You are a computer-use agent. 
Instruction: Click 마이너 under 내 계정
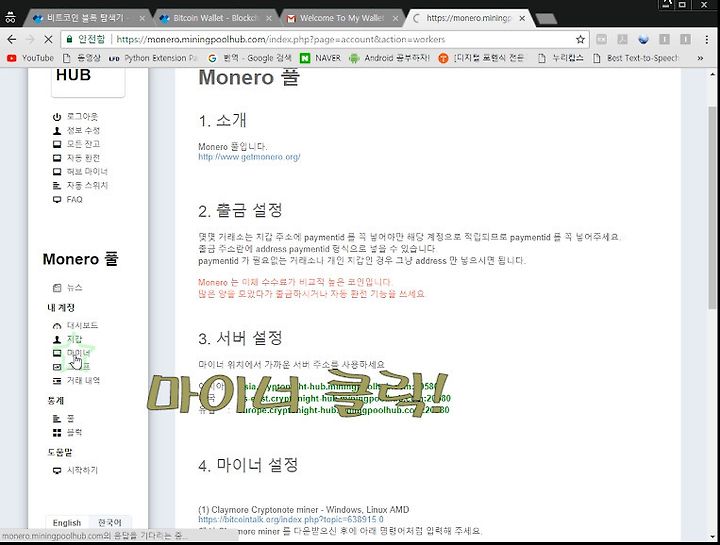tap(72, 353)
